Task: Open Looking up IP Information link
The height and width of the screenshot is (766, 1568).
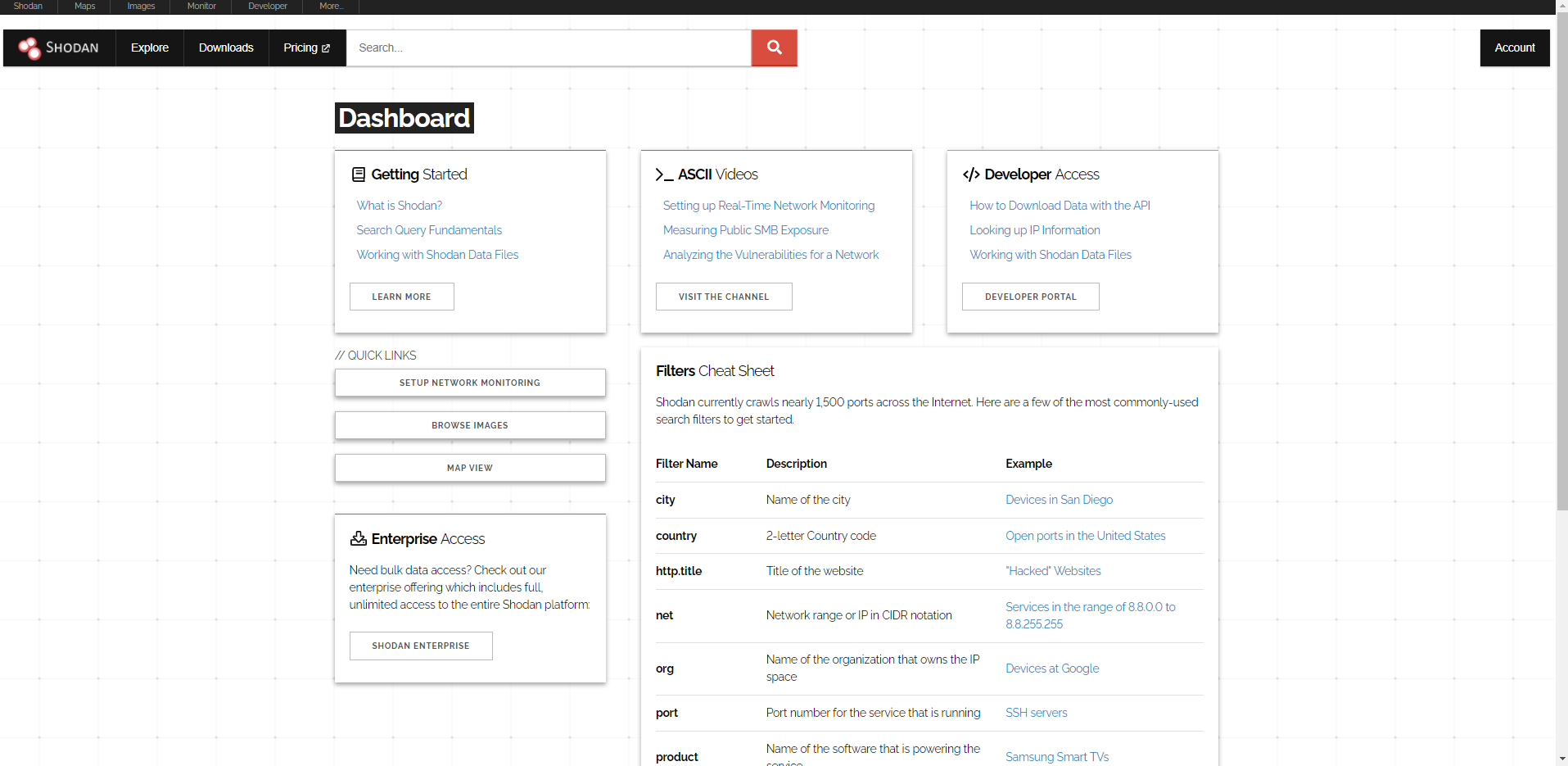Action: click(1035, 230)
